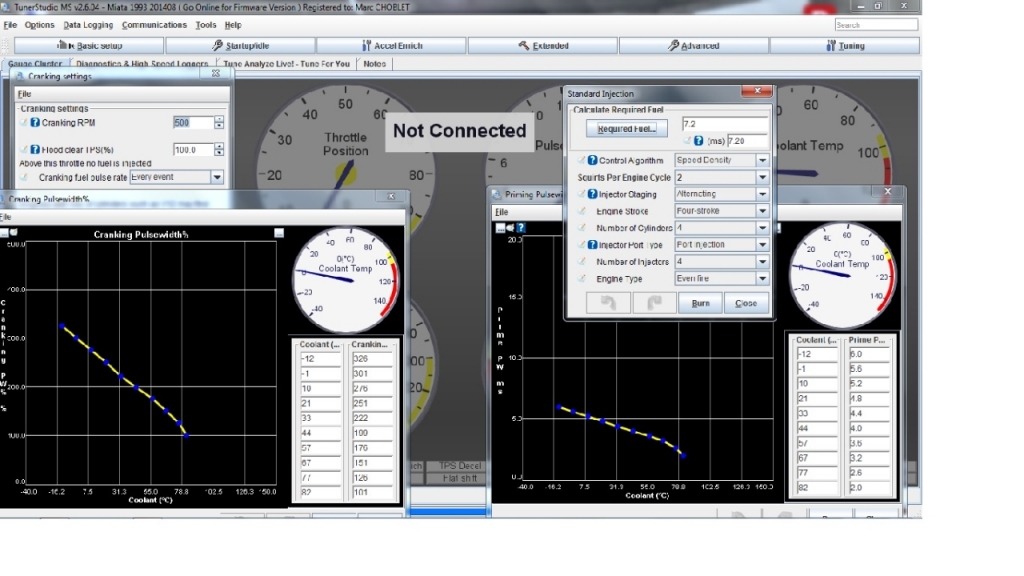Open Advanced toolbar menu

(694, 46)
